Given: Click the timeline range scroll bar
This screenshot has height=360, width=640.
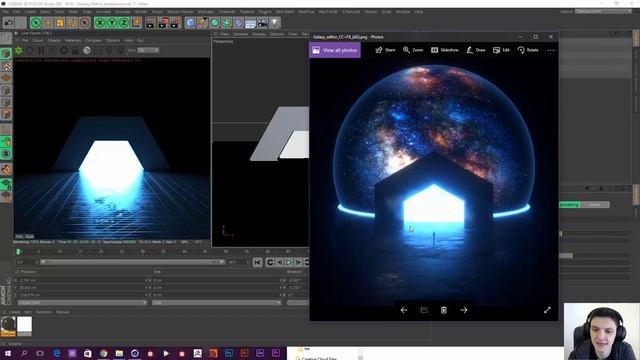Looking at the screenshot, I should (x=132, y=262).
